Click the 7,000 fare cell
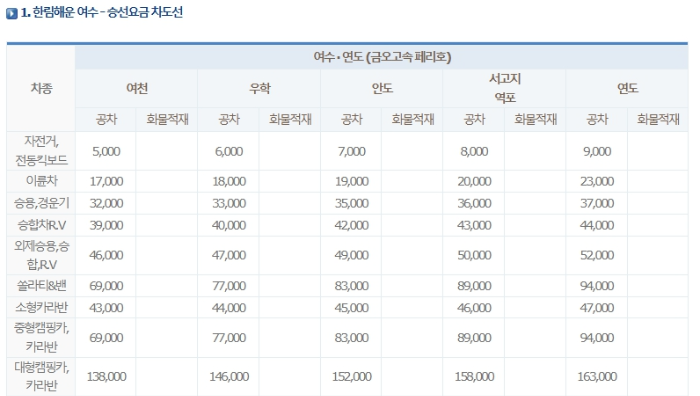The image size is (700, 396). pos(351,151)
